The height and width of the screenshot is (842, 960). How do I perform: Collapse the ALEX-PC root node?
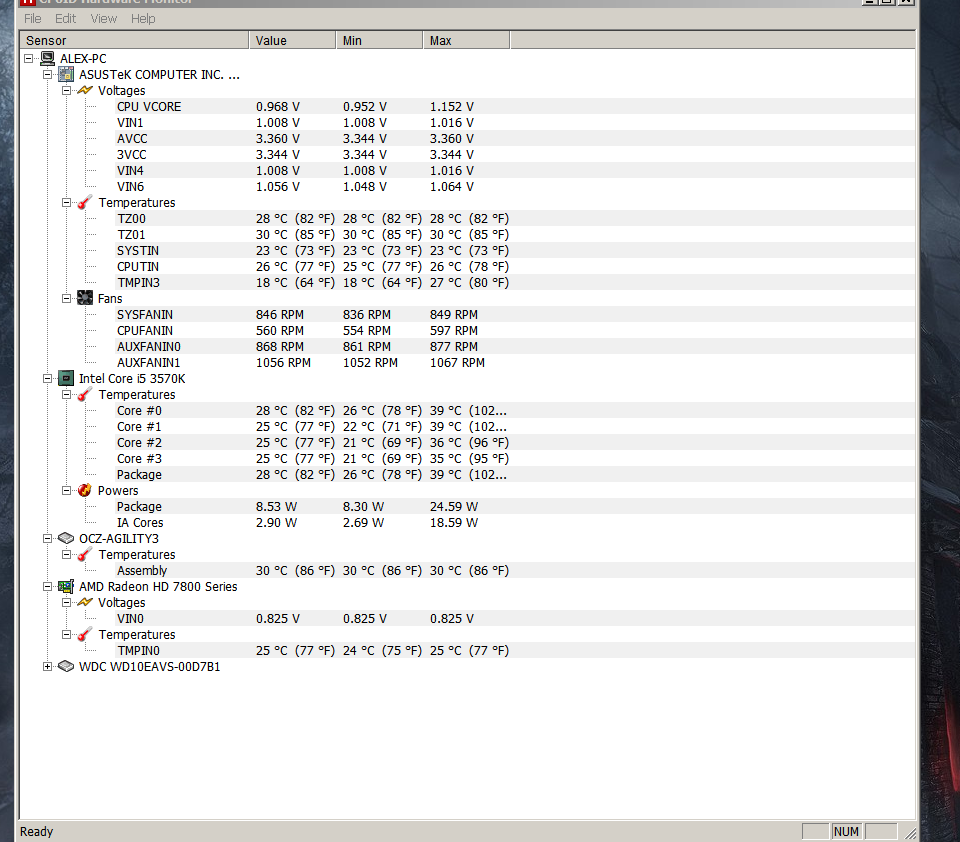tap(29, 59)
